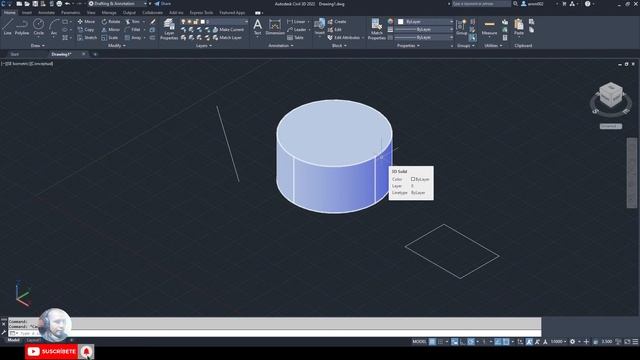The image size is (640, 360).
Task: Click the Group tool
Action: [x=462, y=27]
